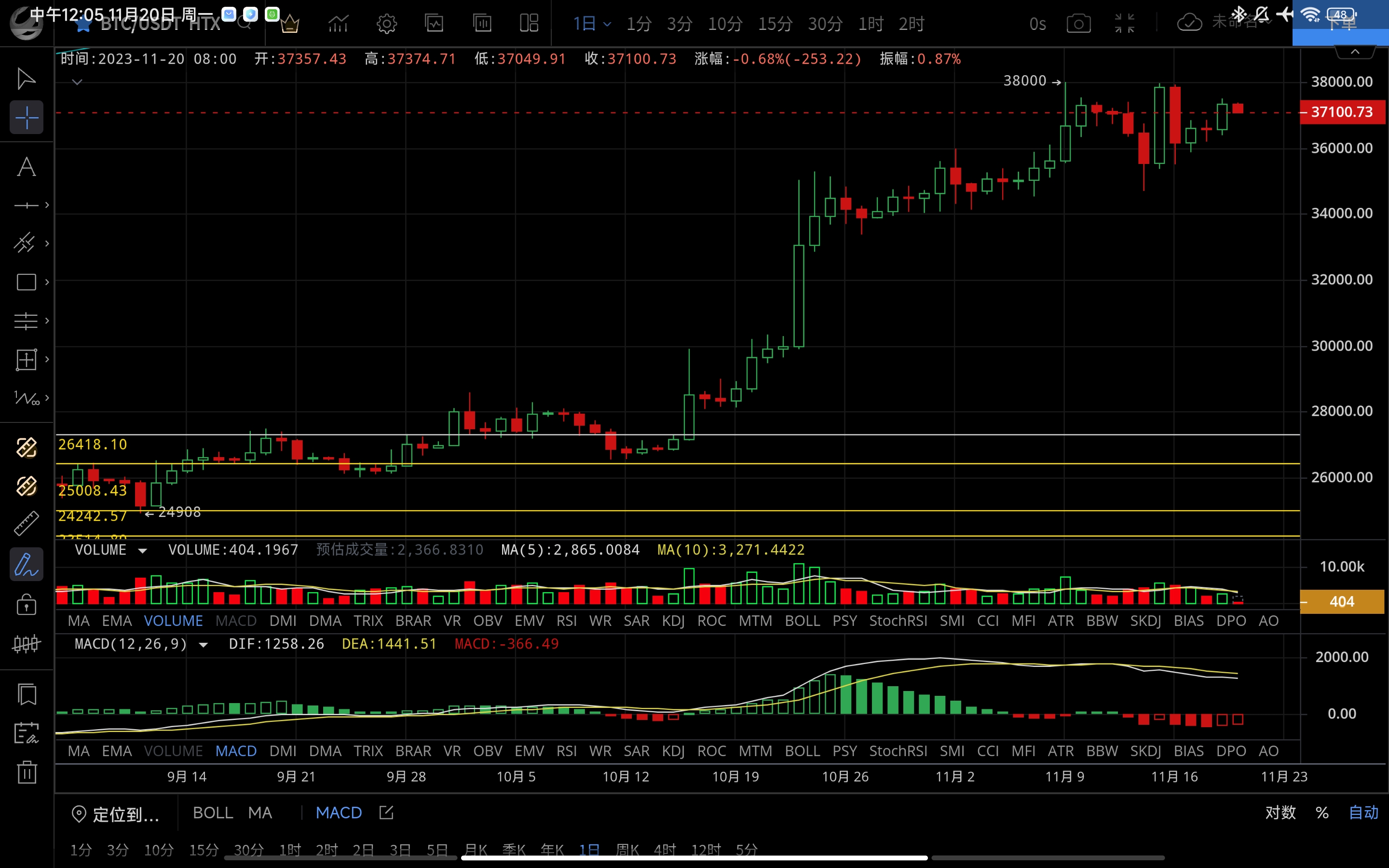Click the favorite star icon next to BTC/USDT
This screenshot has height=868, width=1389.
click(83, 24)
